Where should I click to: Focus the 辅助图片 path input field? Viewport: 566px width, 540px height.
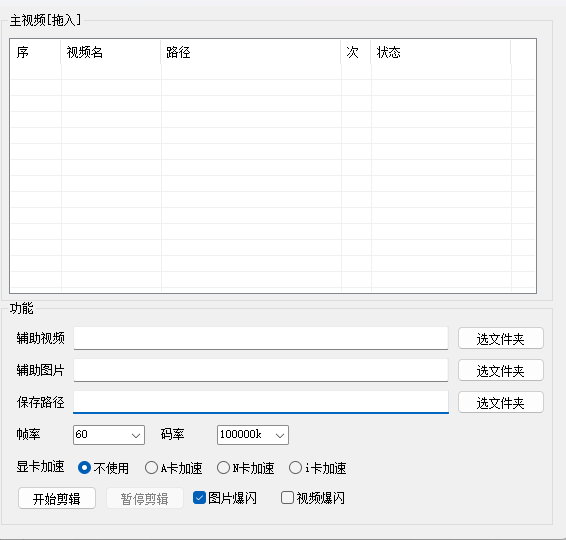(x=261, y=370)
